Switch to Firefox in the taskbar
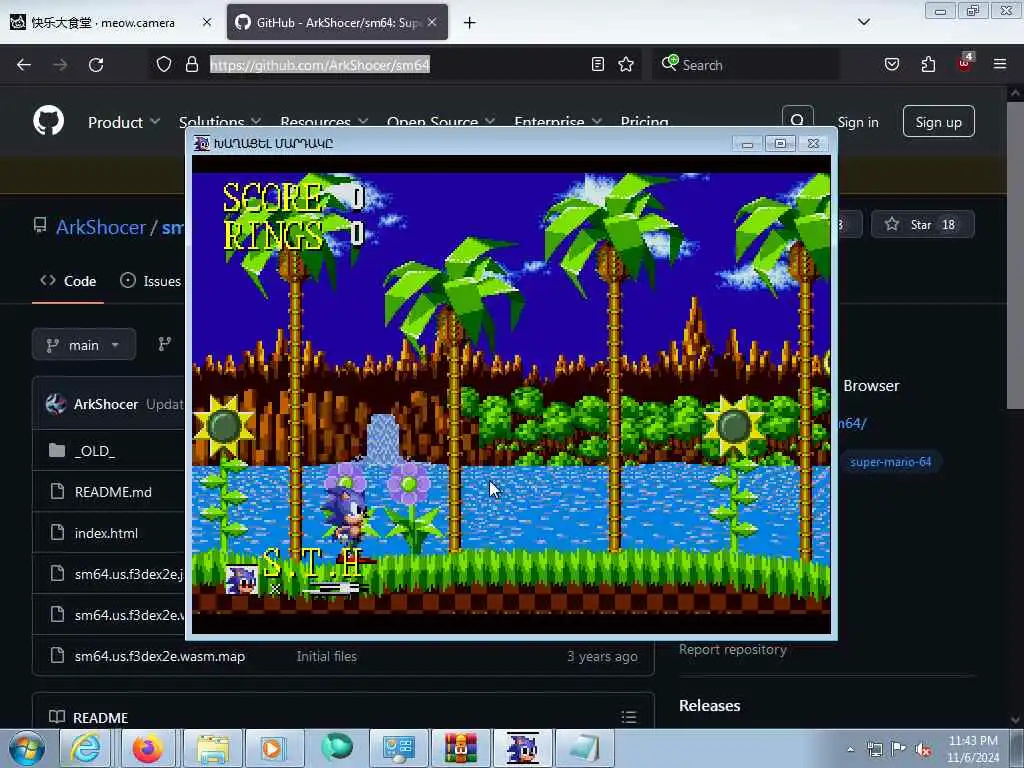This screenshot has height=768, width=1024. (148, 748)
